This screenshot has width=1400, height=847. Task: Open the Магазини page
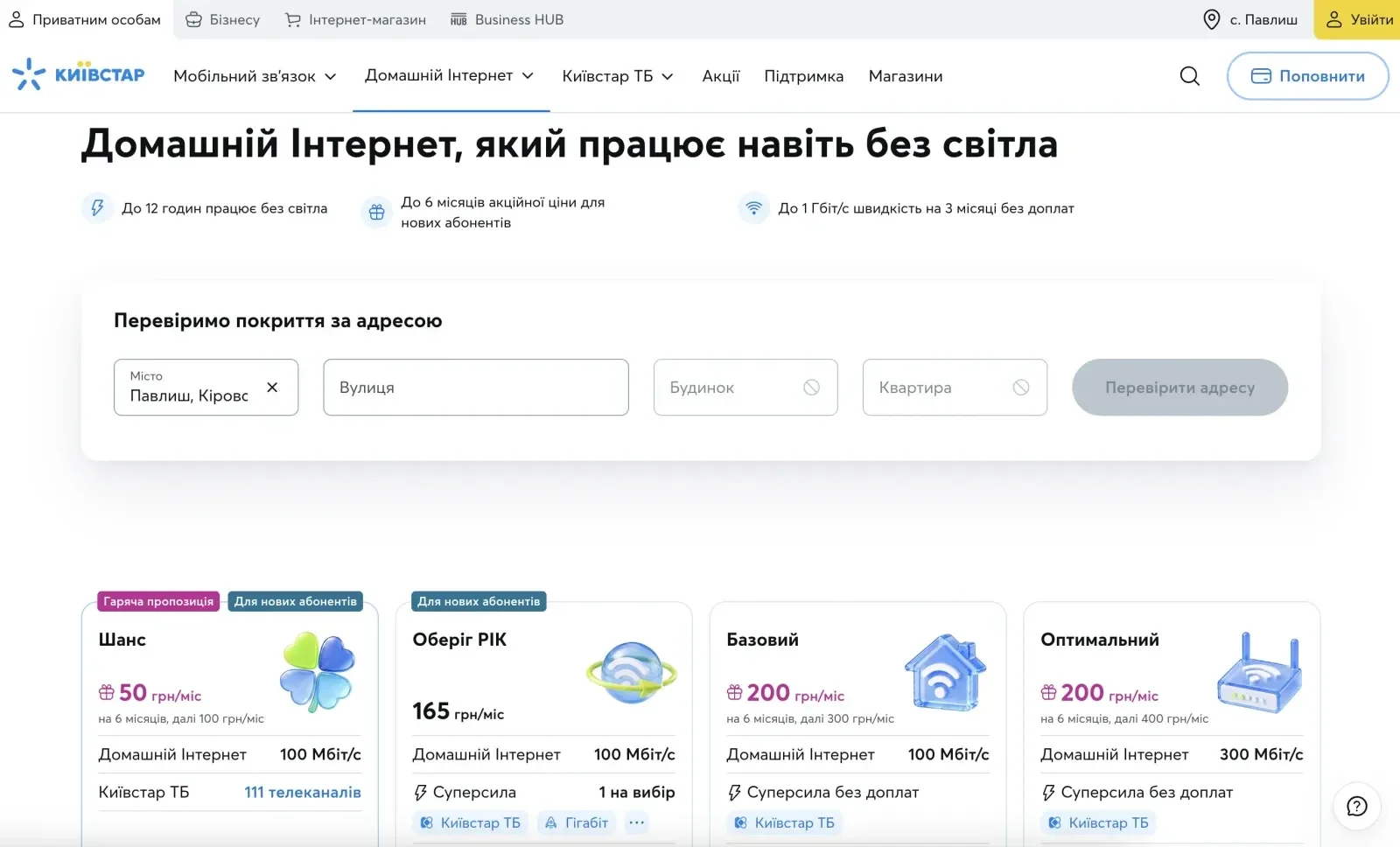click(x=906, y=76)
